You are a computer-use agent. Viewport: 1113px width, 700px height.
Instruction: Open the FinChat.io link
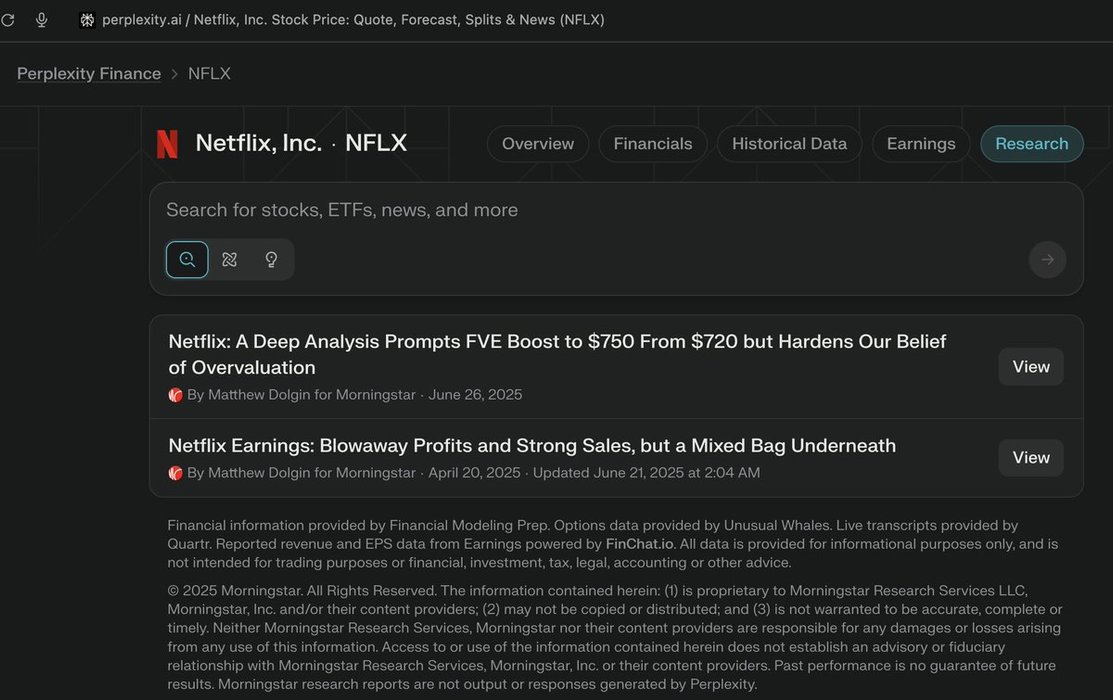pyautogui.click(x=639, y=544)
